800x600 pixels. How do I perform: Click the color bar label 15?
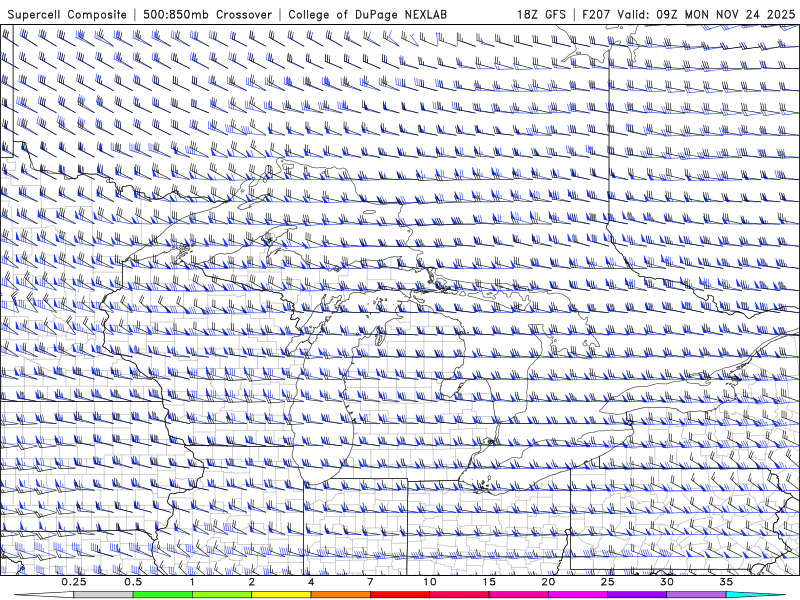(489, 582)
